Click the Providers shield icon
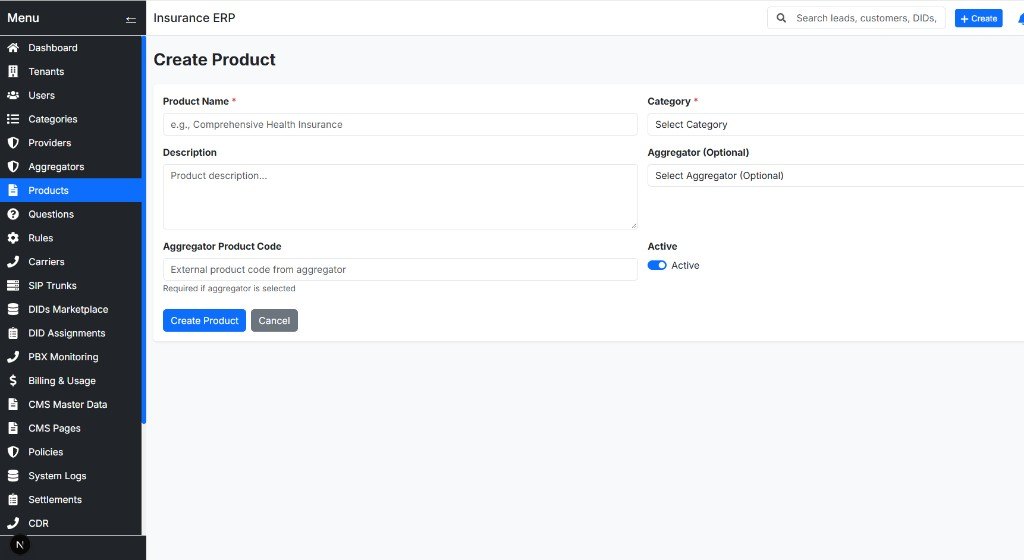Screen dimensions: 1024x560 [13, 143]
